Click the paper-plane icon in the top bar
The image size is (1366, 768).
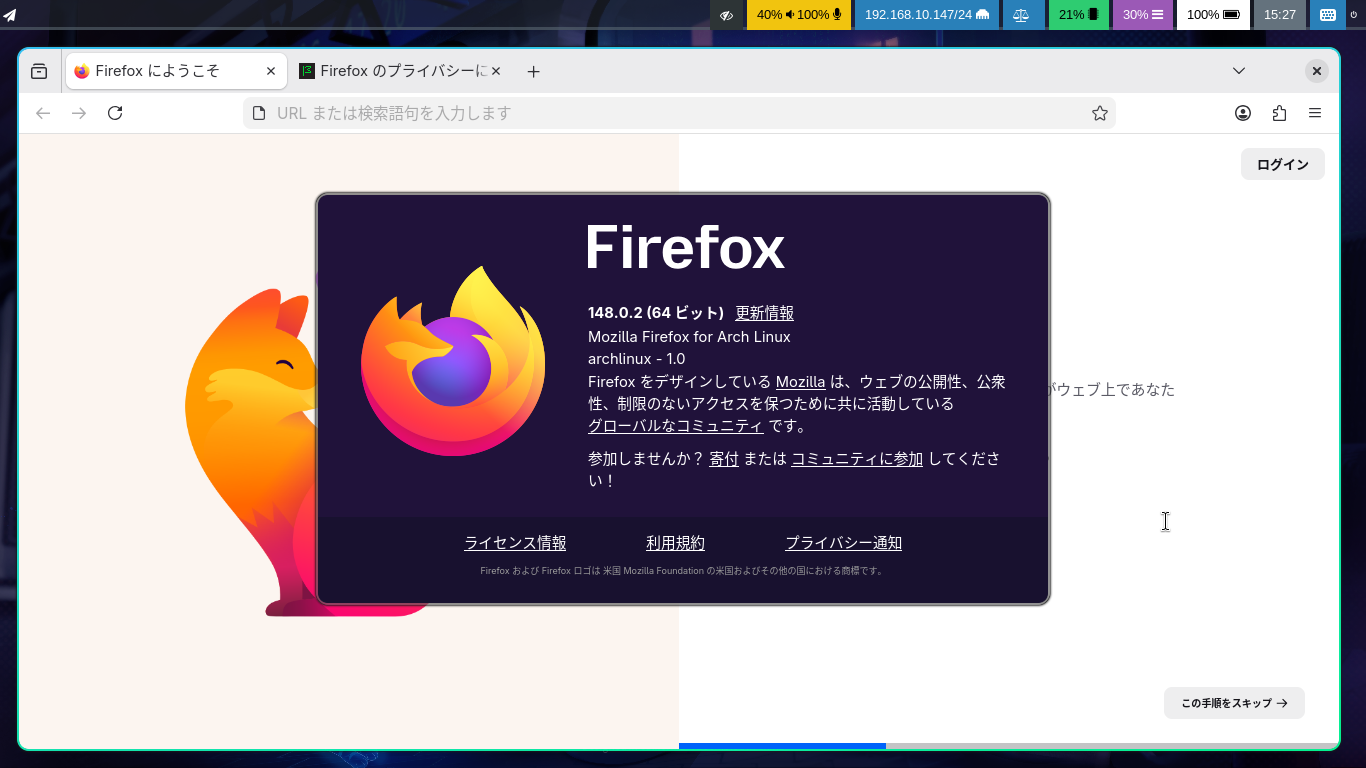[9, 15]
